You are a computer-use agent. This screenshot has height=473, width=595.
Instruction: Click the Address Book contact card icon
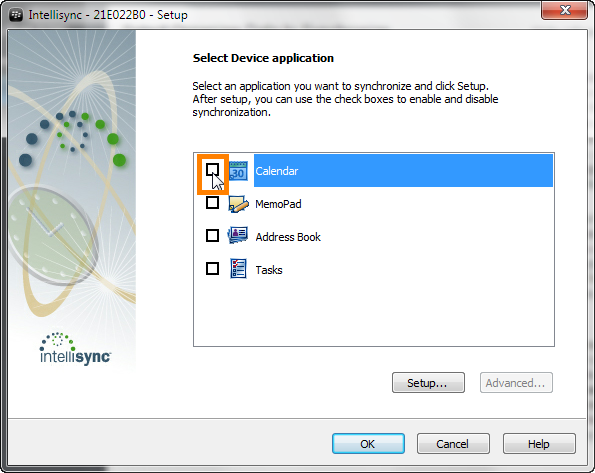(x=238, y=235)
